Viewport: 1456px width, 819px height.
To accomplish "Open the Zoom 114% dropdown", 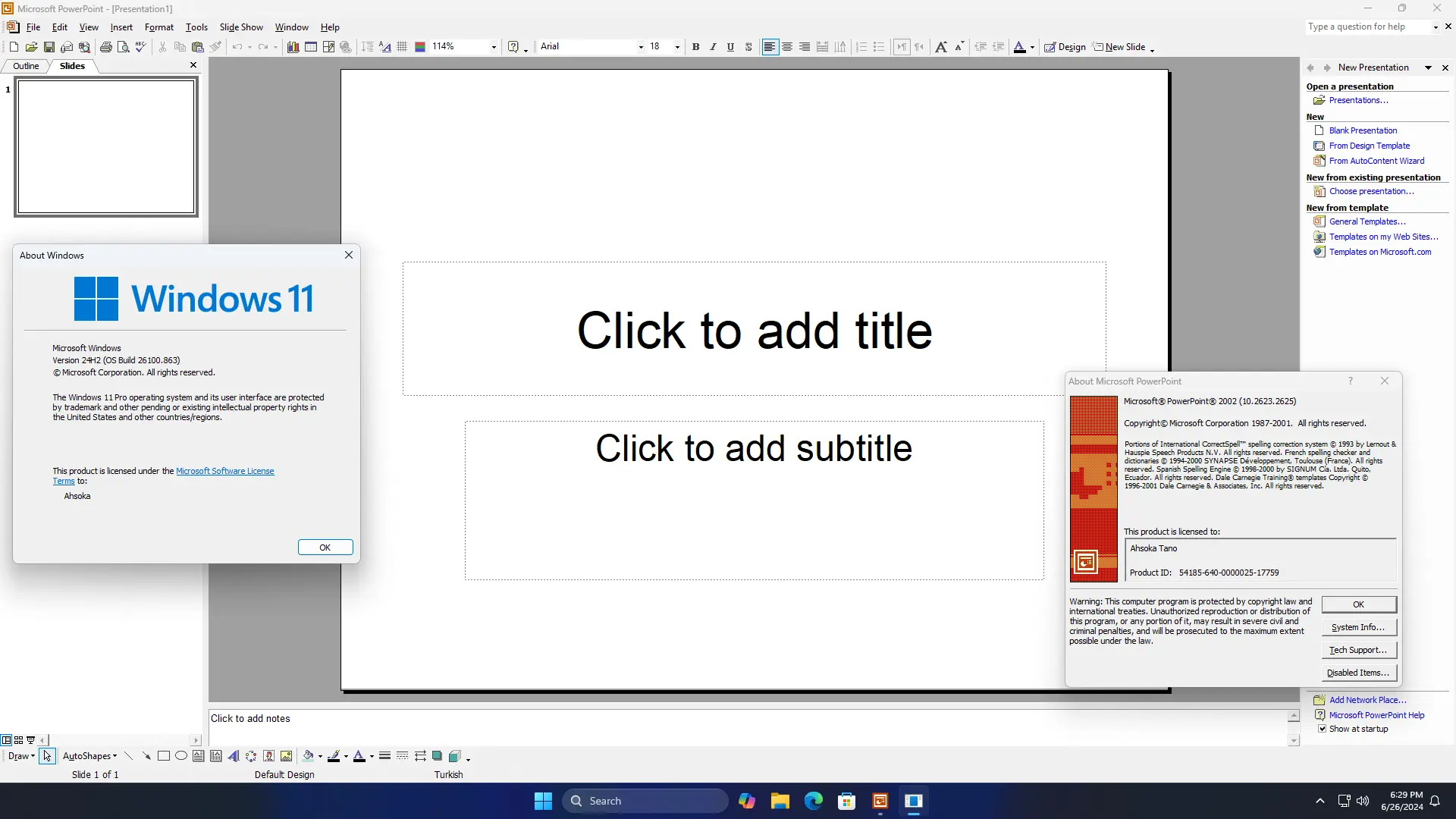I will [494, 47].
